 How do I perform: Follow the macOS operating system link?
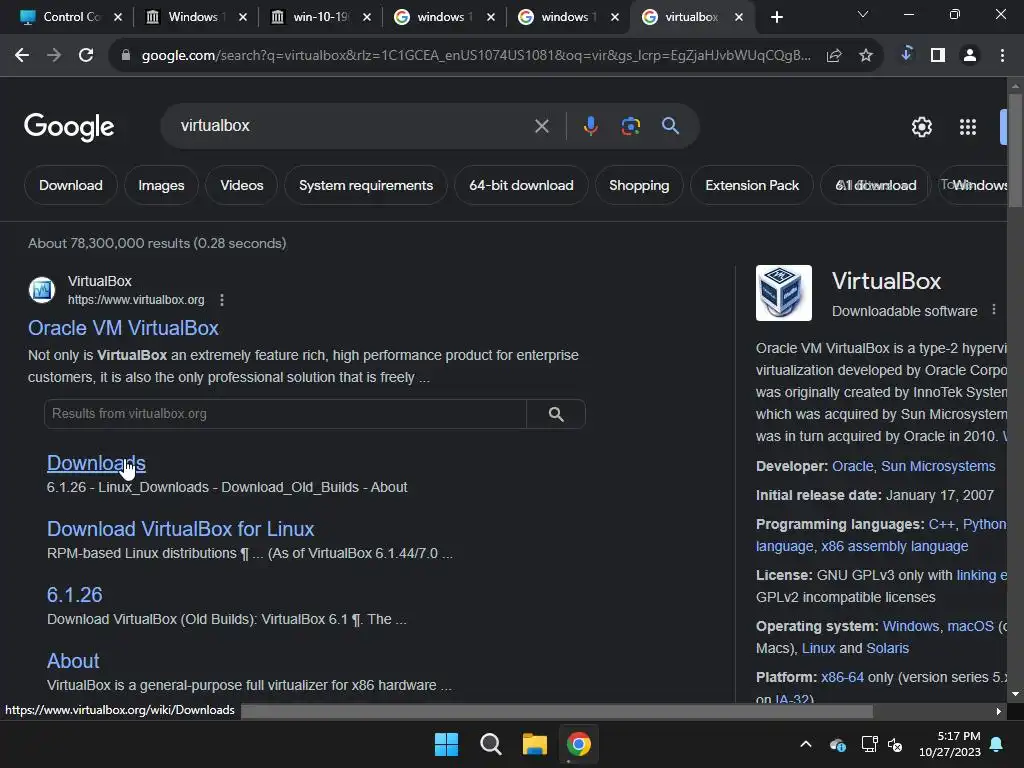(970, 626)
